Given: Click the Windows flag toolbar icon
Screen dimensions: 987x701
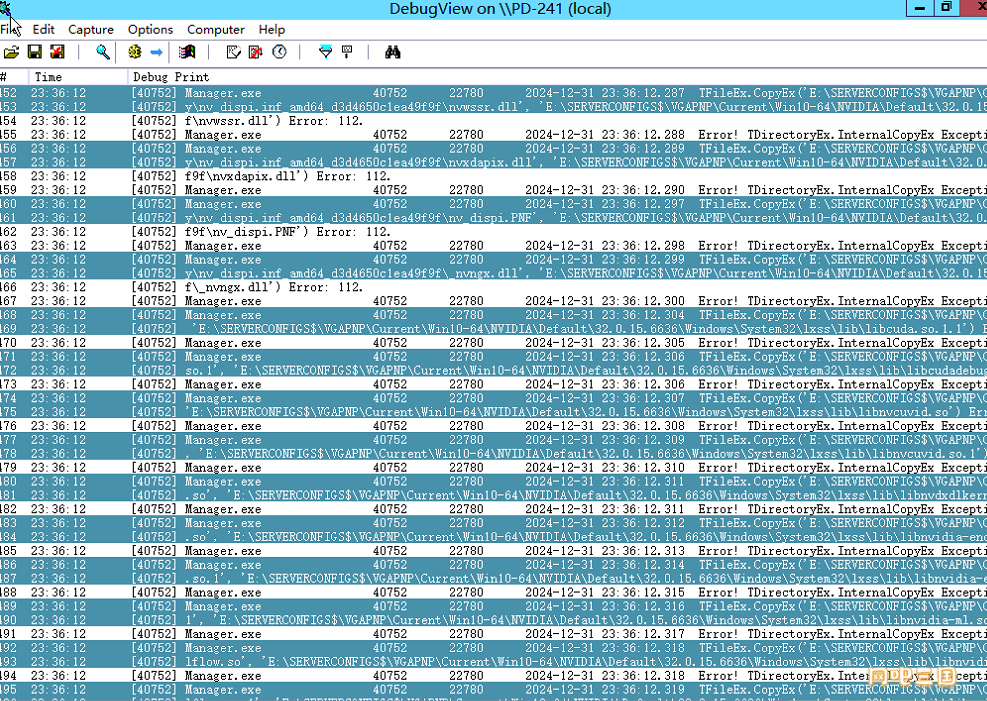Looking at the screenshot, I should [186, 52].
